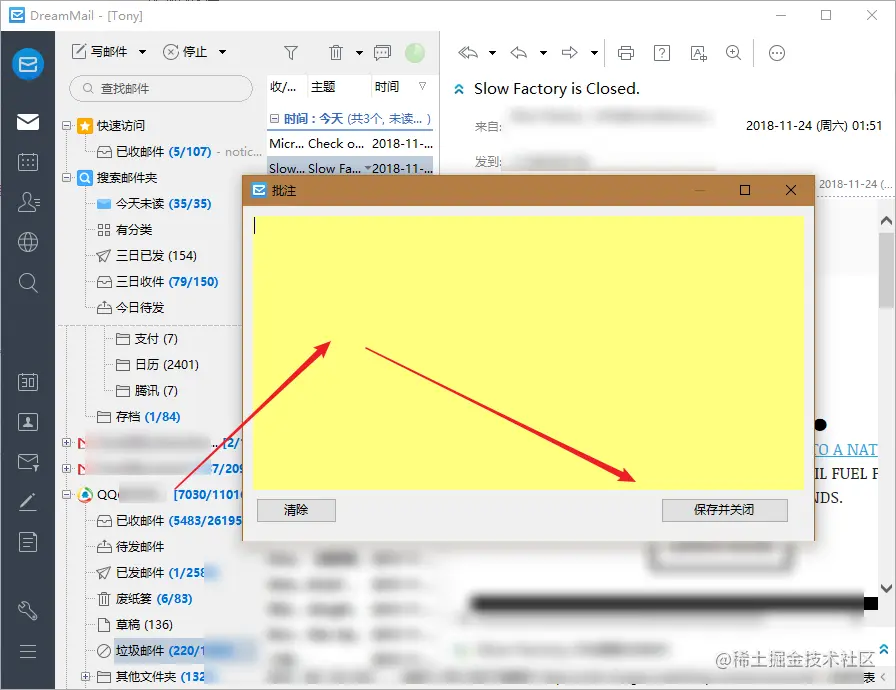Screen dimensions: 896x690
Task: Click the print icon in reading toolbar
Action: click(626, 53)
